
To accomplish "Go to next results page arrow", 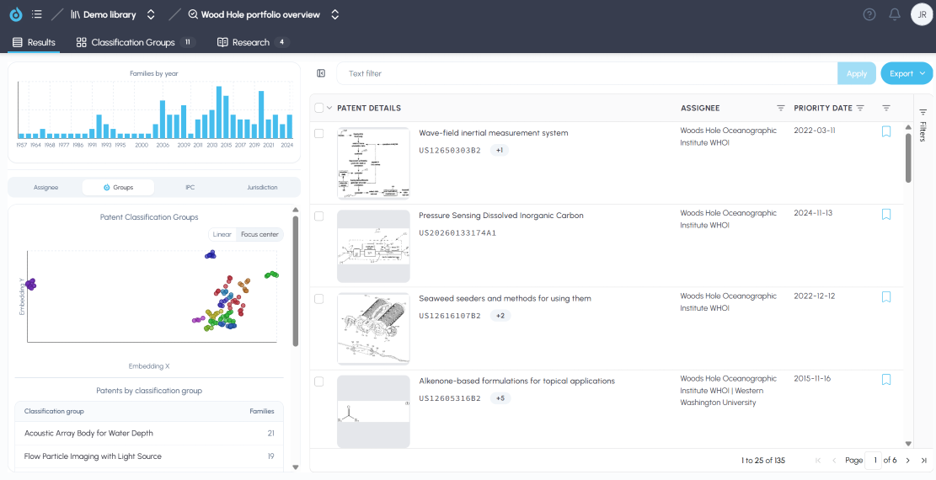I will [x=908, y=460].
